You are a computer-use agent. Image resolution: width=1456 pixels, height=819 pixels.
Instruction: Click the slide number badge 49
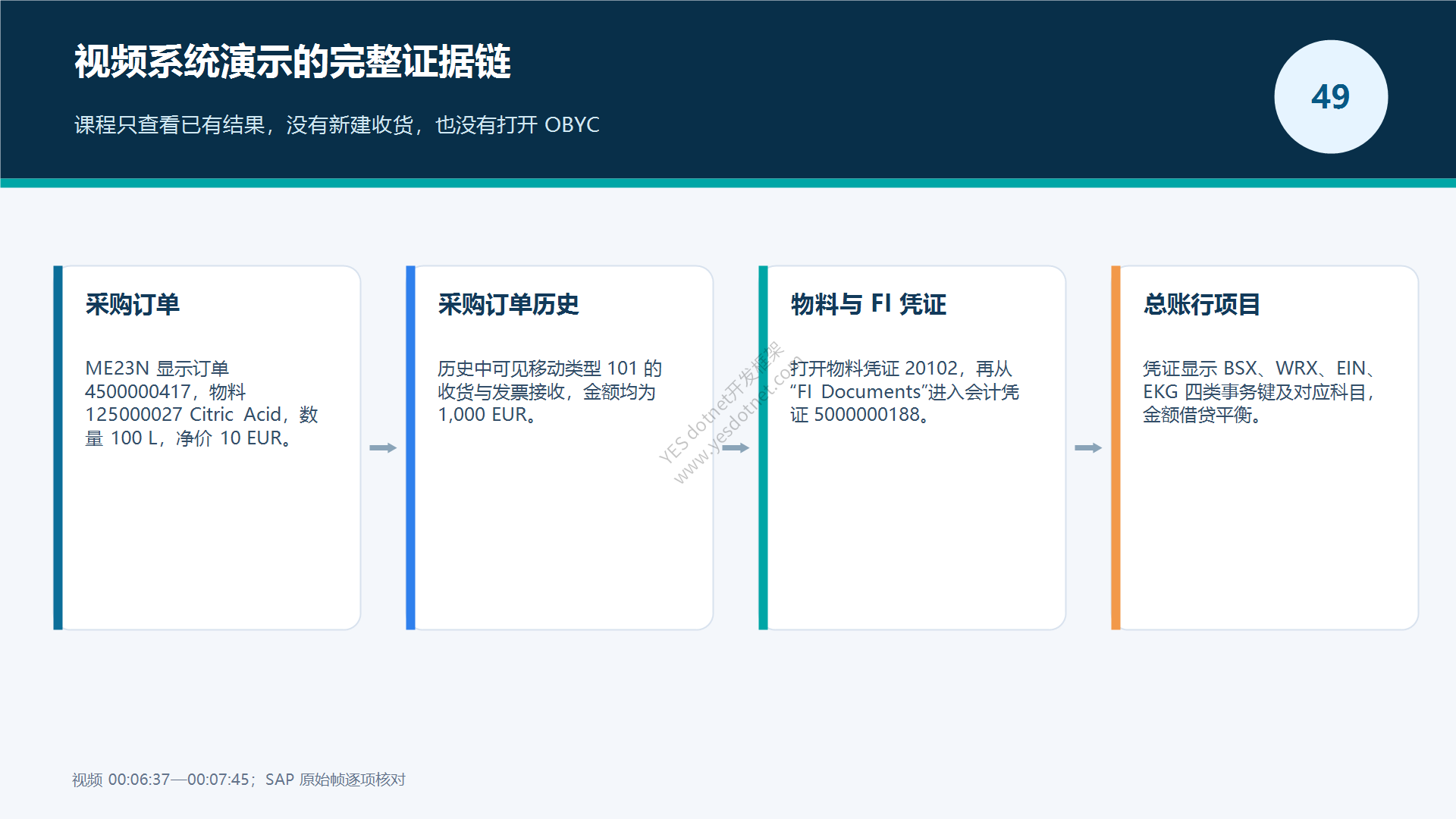click(x=1331, y=97)
